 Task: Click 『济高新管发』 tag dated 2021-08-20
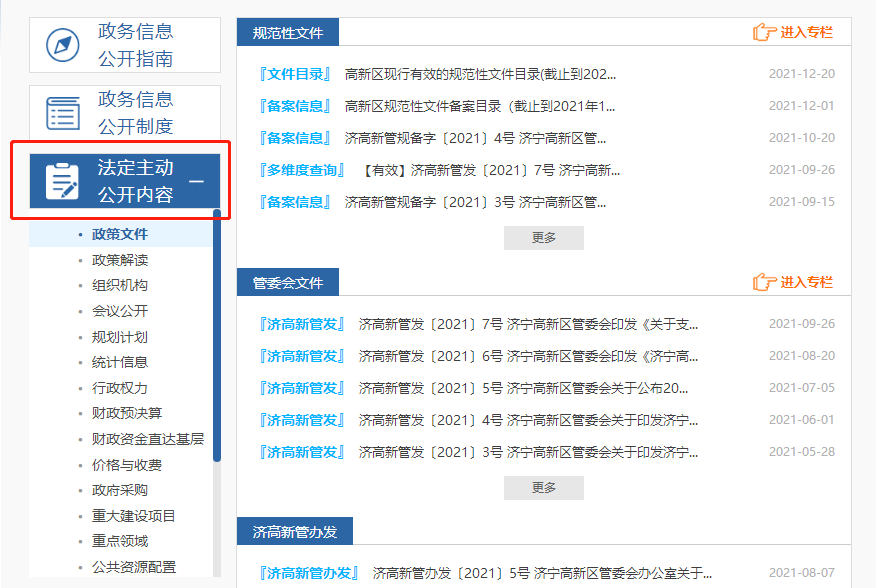(302, 356)
